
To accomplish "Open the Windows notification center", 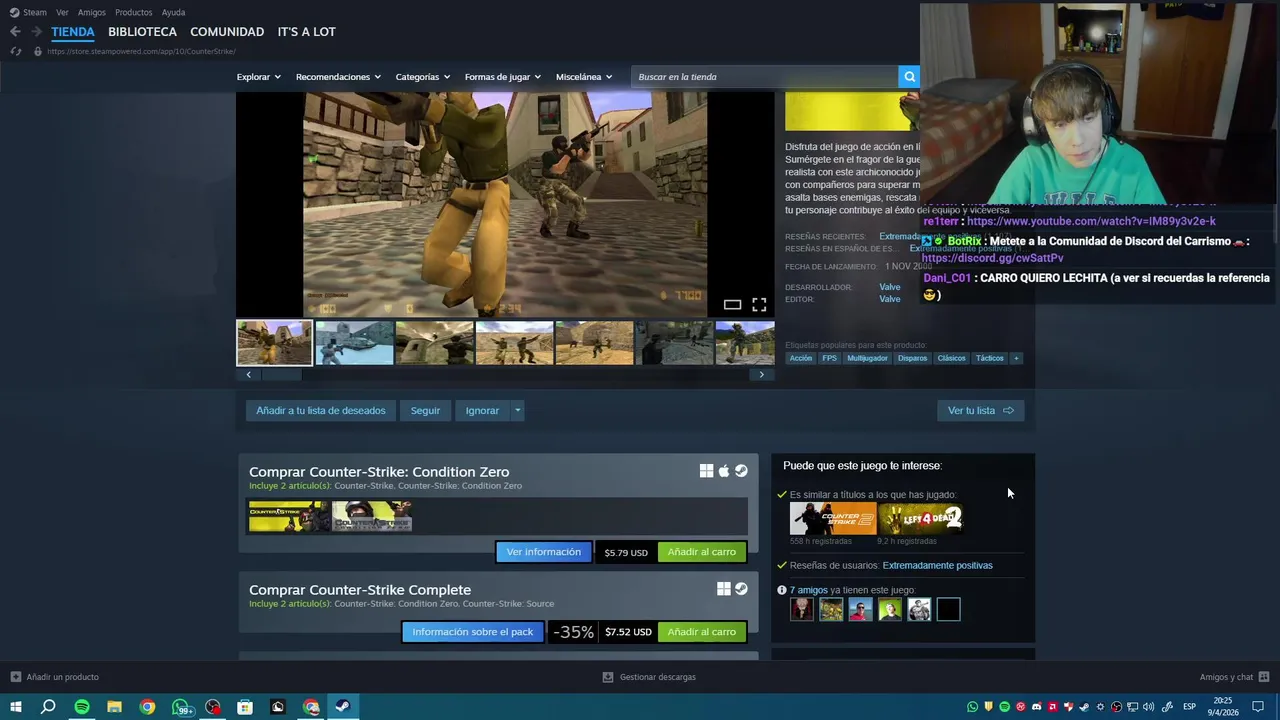I will click(1258, 707).
